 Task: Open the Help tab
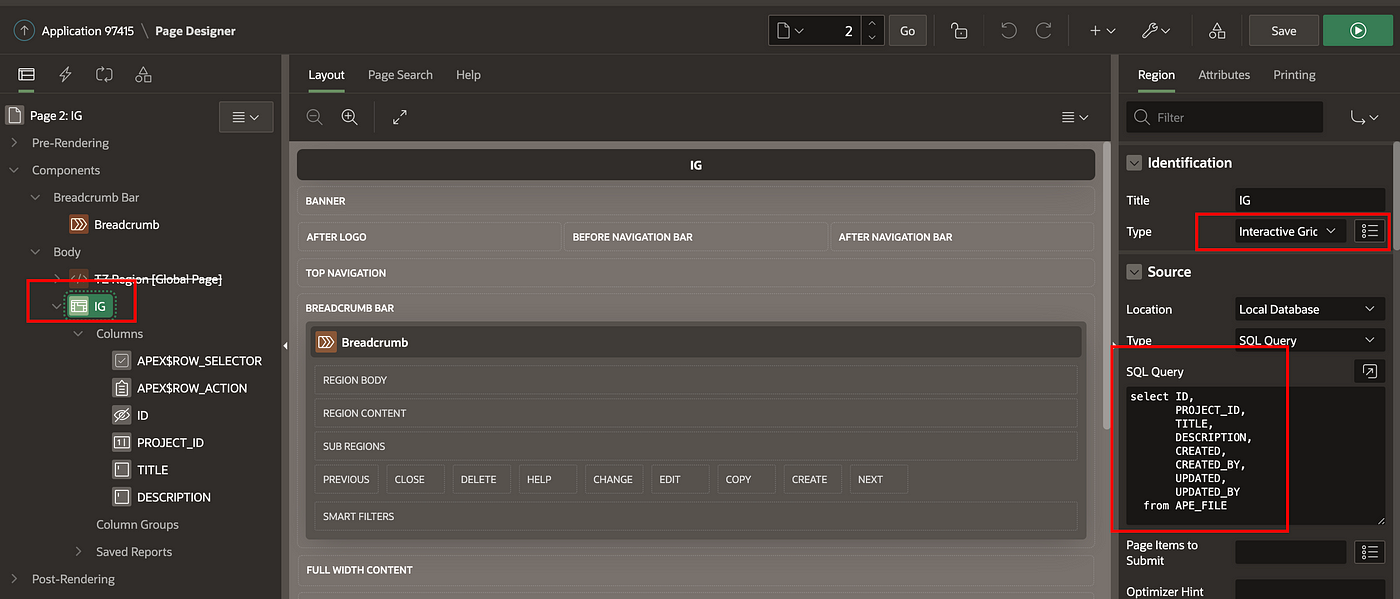click(468, 75)
